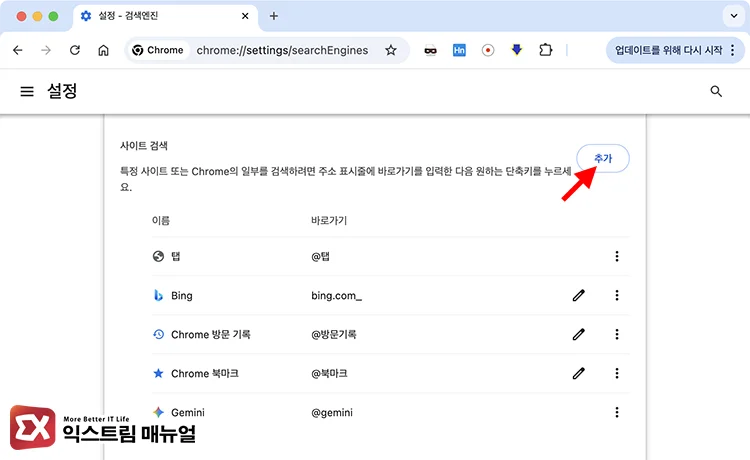The width and height of the screenshot is (750, 460).
Task: Open more actions for the 탭 row
Action: click(x=617, y=256)
